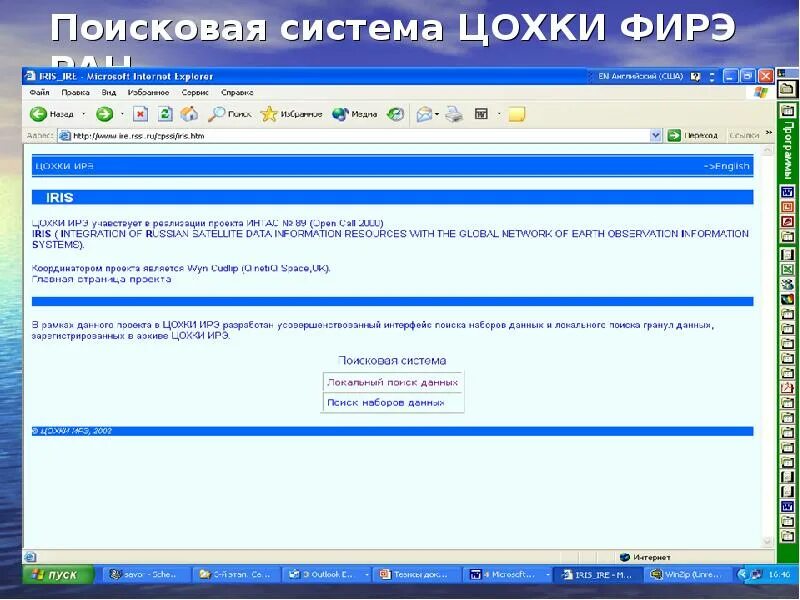Open the Media (Медиа) panel
This screenshot has width=800, height=600.
tap(340, 114)
